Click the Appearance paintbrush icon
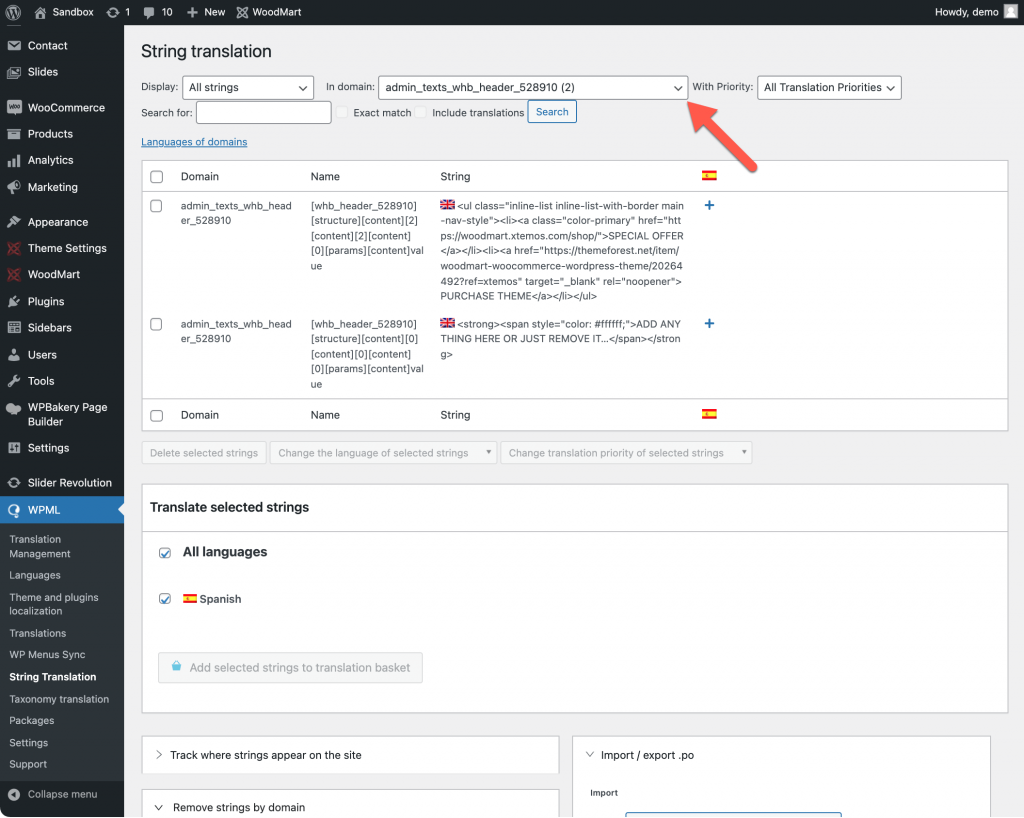 click(14, 222)
